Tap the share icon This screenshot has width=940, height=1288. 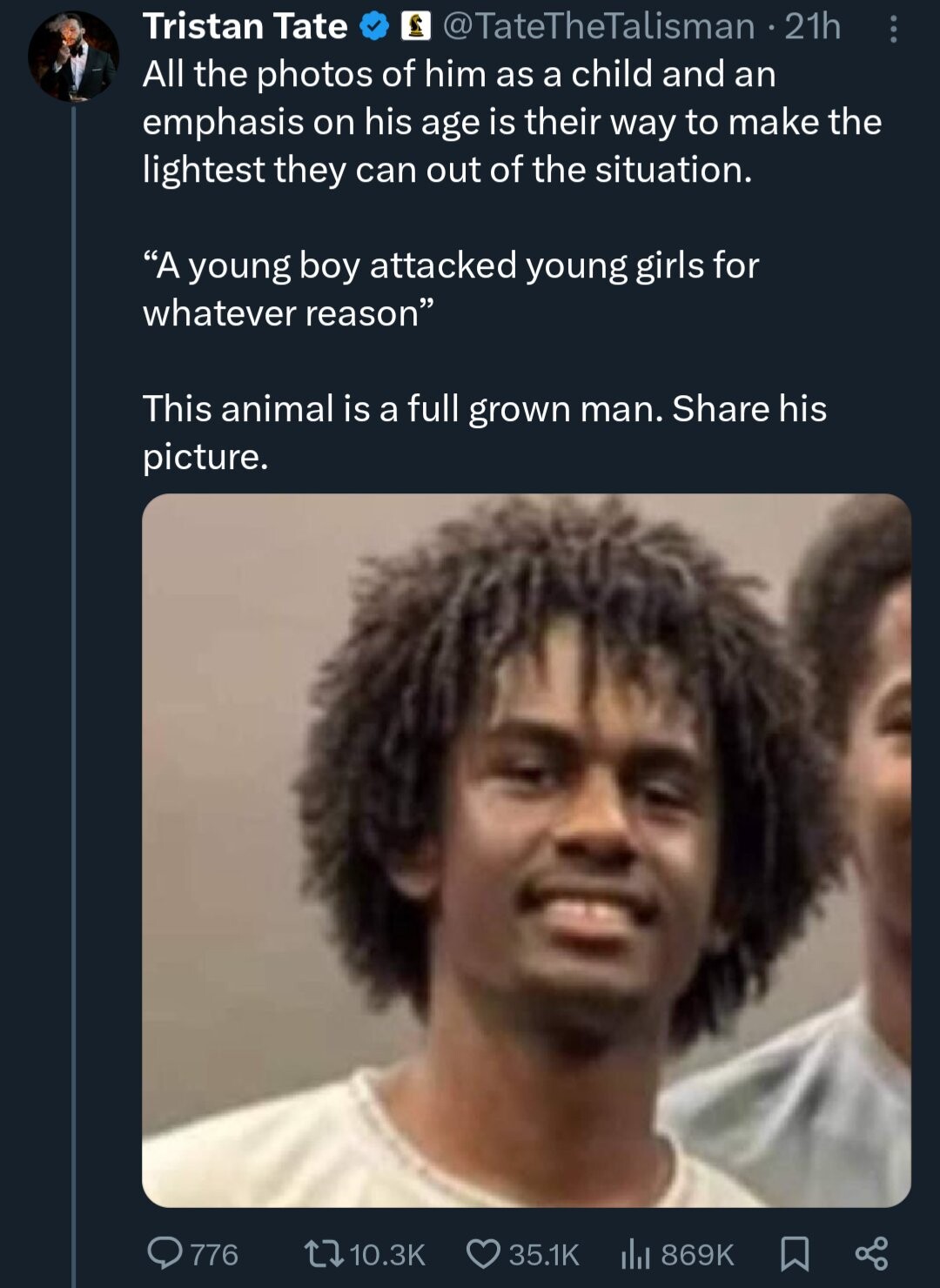871,1253
